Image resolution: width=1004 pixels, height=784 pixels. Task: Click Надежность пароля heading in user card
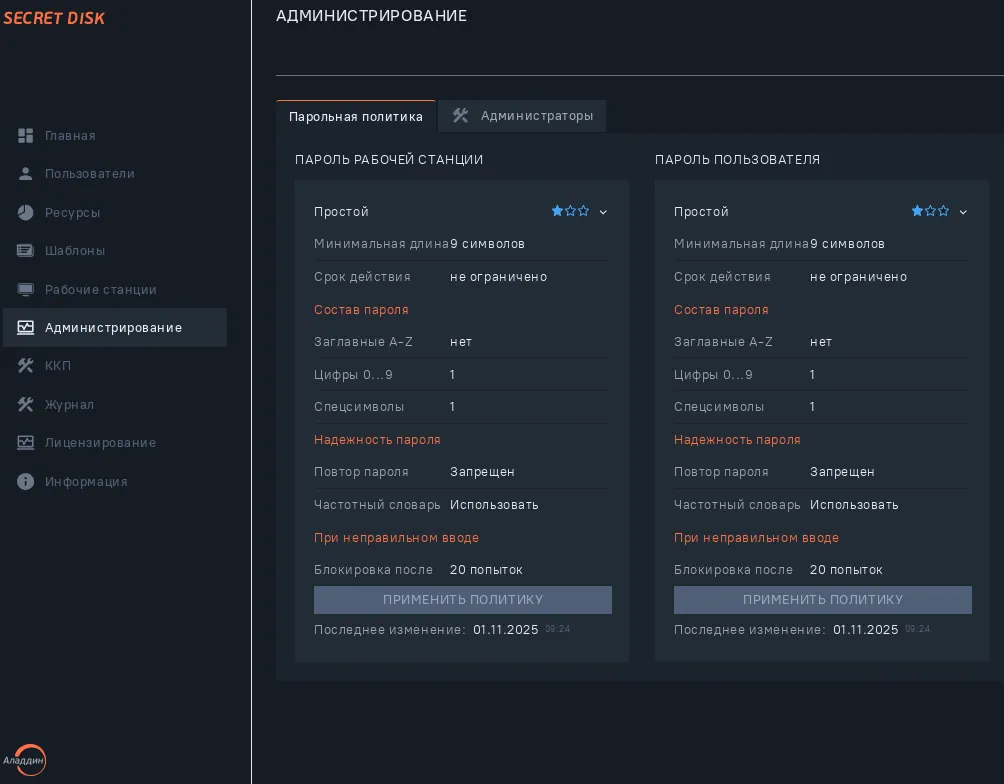pos(737,439)
